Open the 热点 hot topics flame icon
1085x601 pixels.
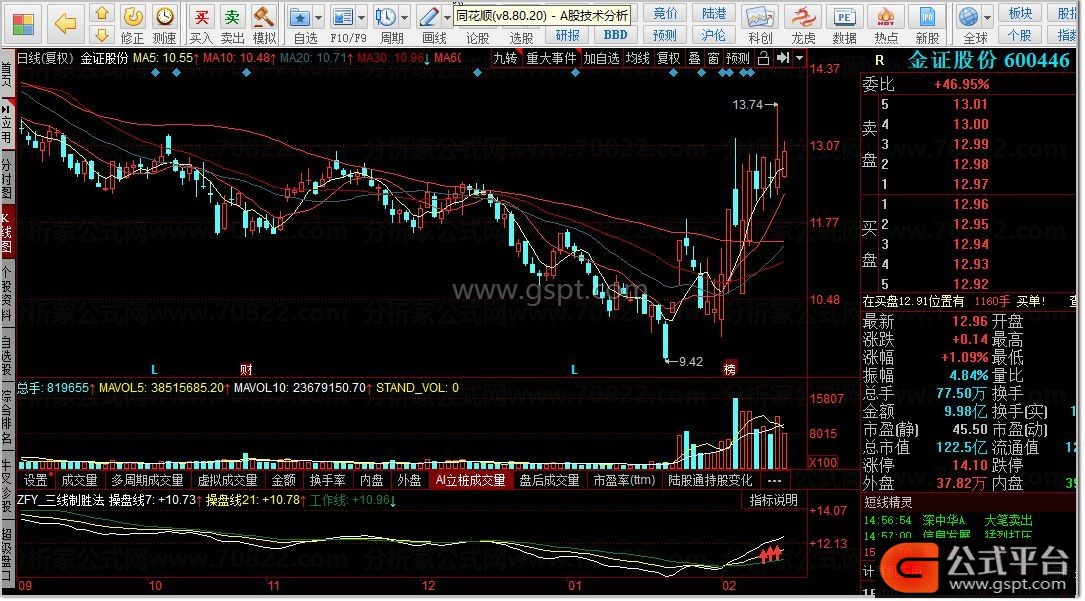[886, 17]
